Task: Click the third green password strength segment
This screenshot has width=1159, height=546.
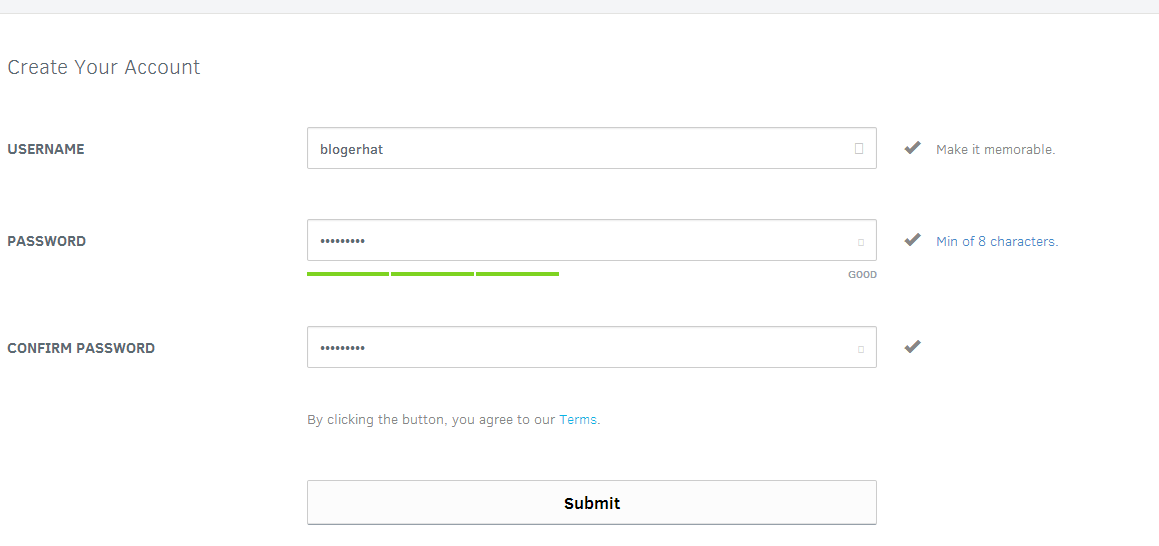Action: (517, 274)
